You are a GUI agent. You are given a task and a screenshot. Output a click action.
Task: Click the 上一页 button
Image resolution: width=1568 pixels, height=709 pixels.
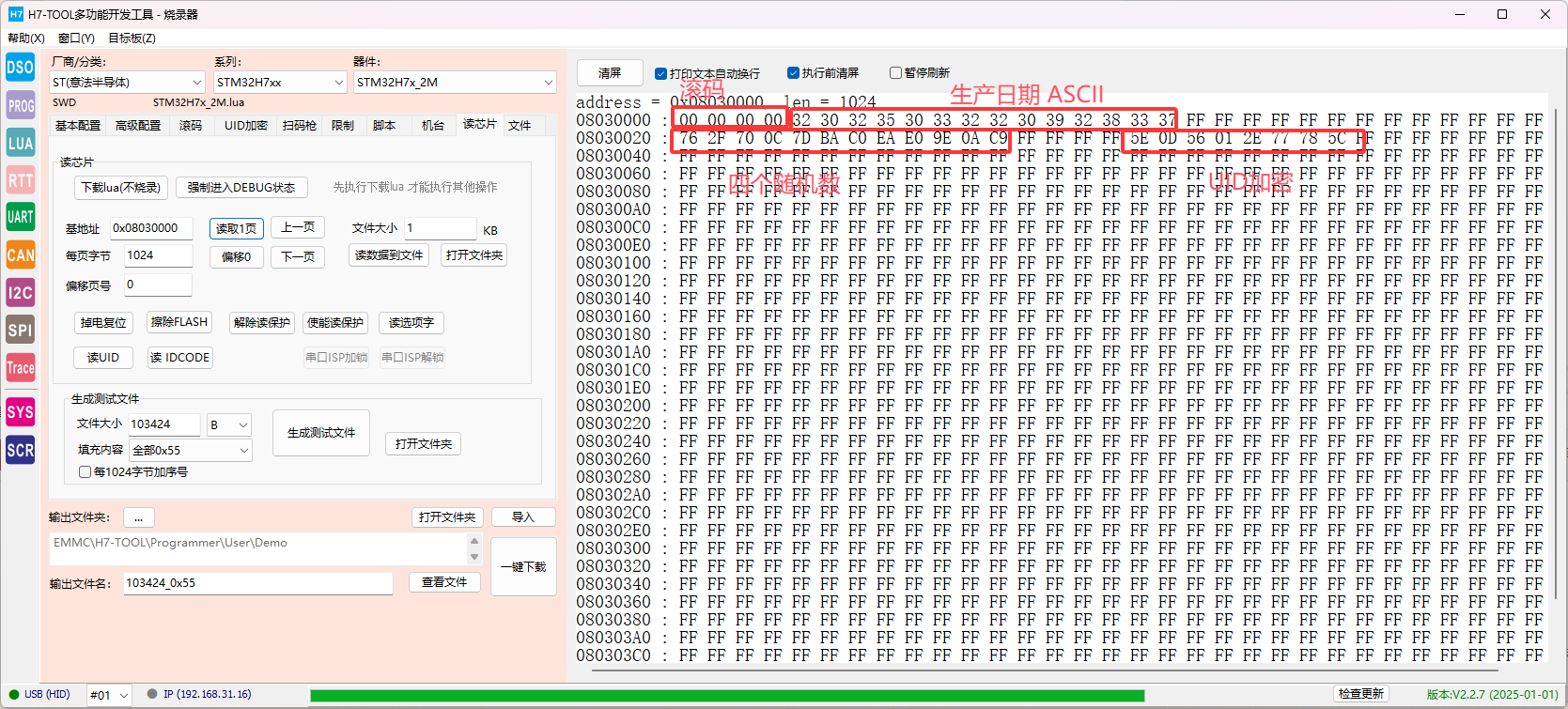[298, 227]
